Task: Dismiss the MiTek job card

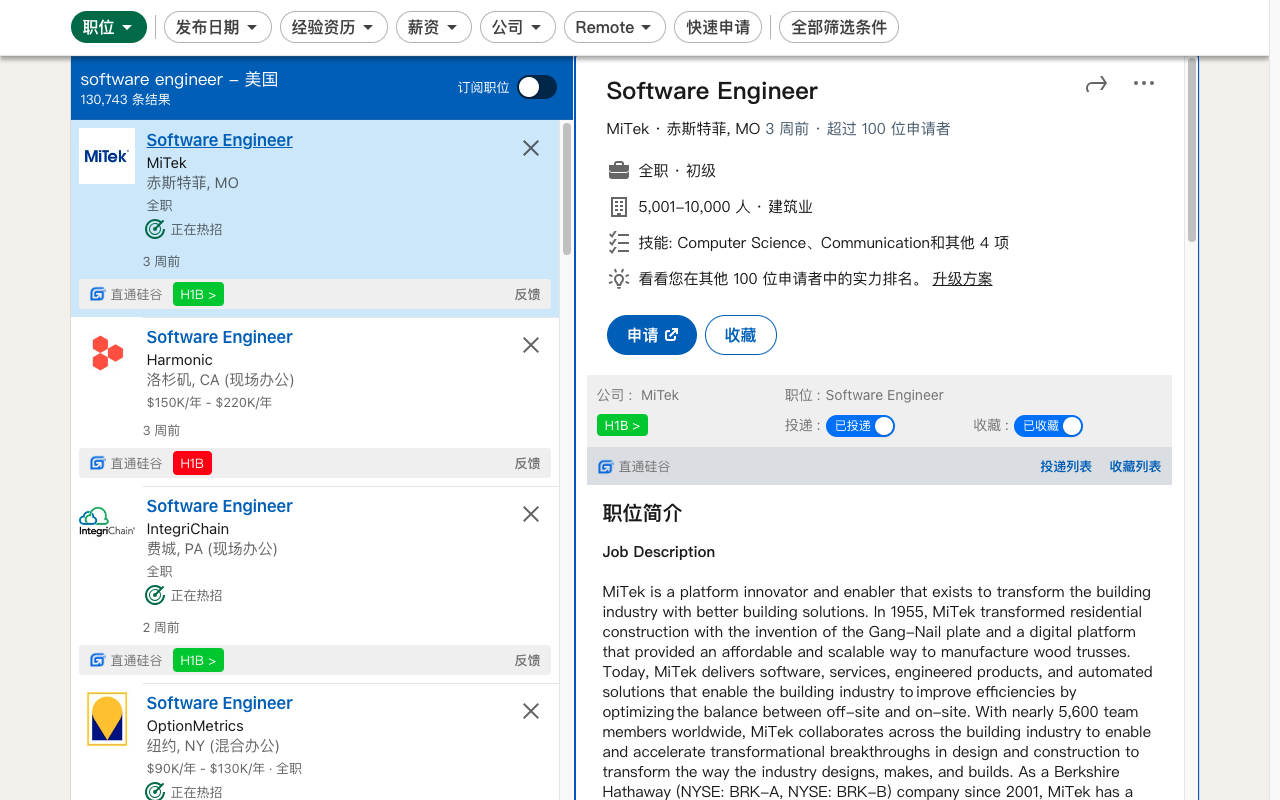Action: [531, 148]
